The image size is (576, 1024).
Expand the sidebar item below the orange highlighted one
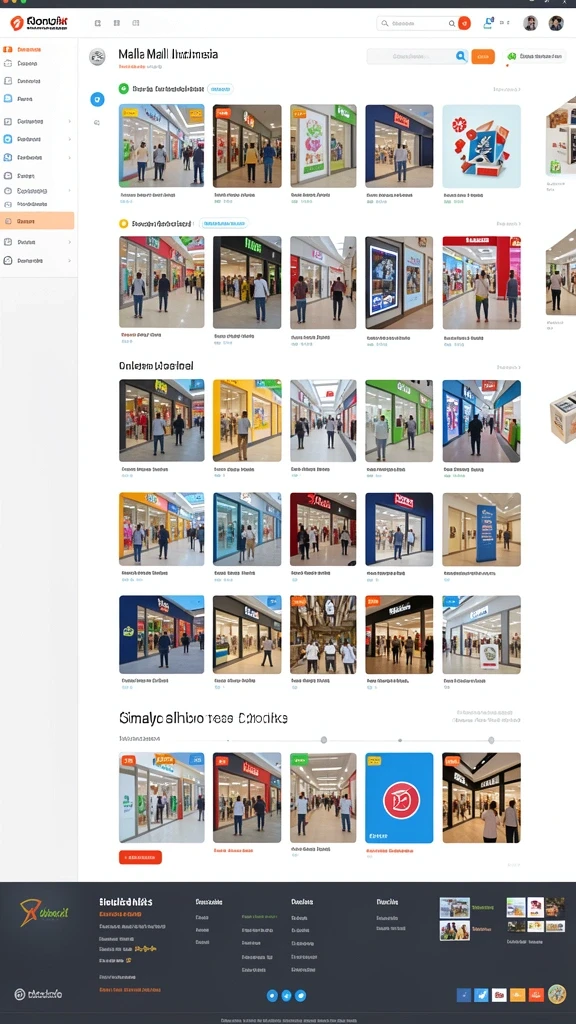[38, 242]
